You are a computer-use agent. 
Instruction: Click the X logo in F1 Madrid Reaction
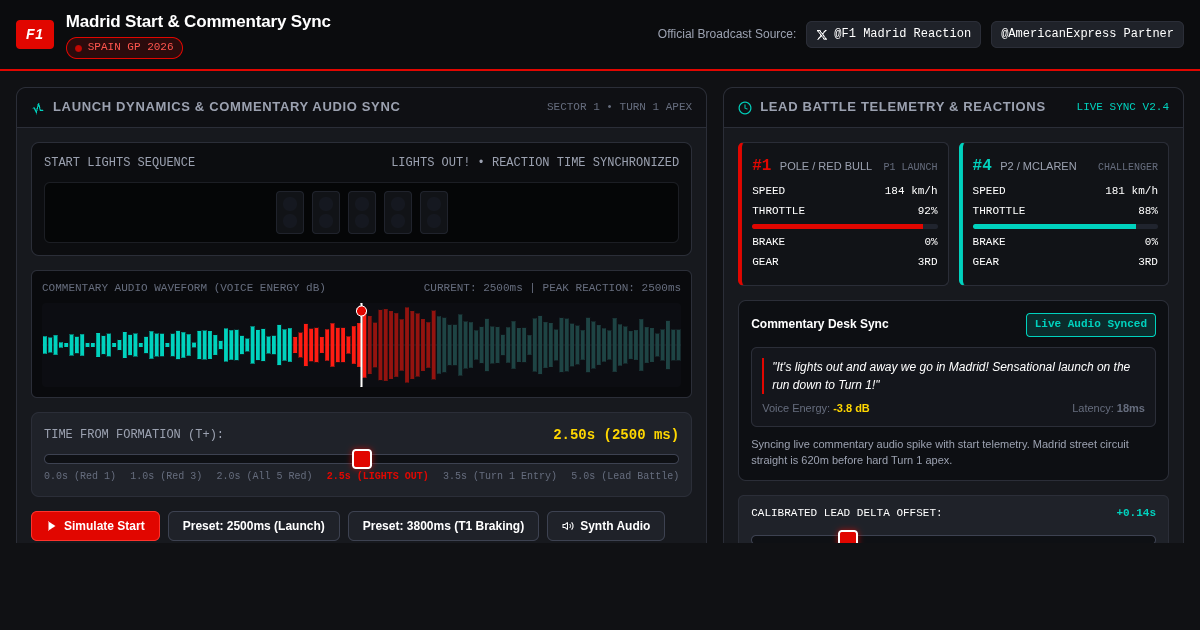822,35
